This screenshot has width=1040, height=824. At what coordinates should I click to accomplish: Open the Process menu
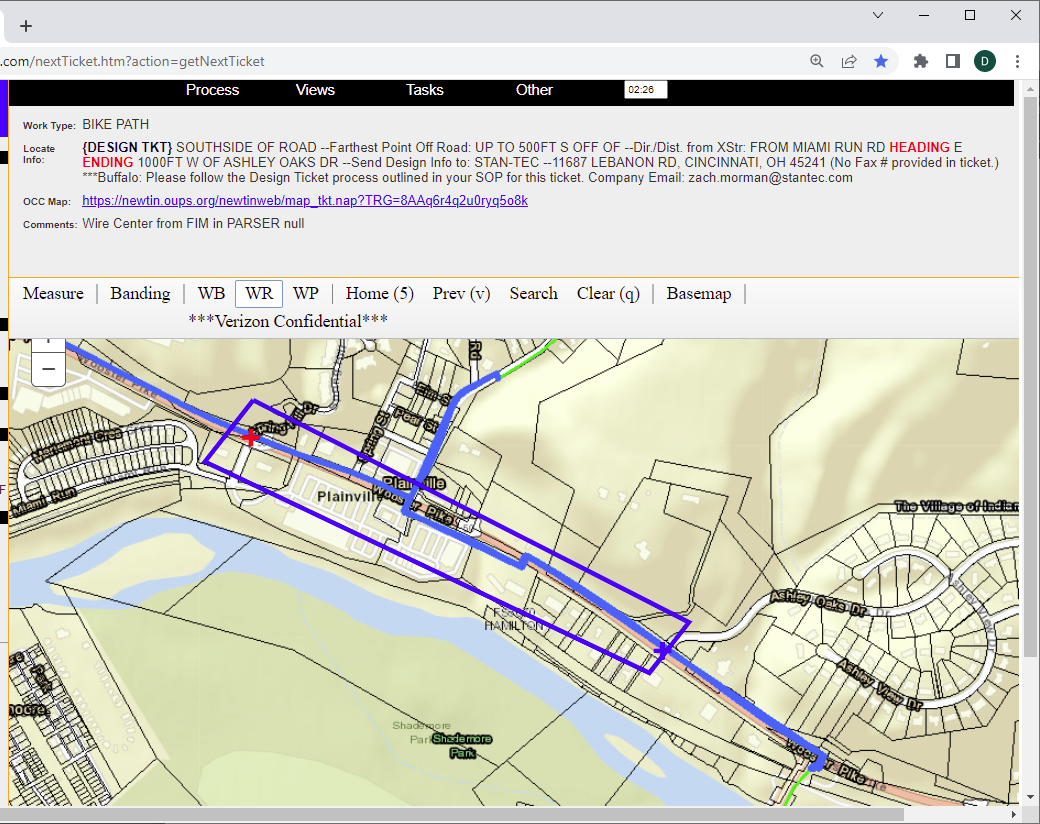pyautogui.click(x=212, y=90)
